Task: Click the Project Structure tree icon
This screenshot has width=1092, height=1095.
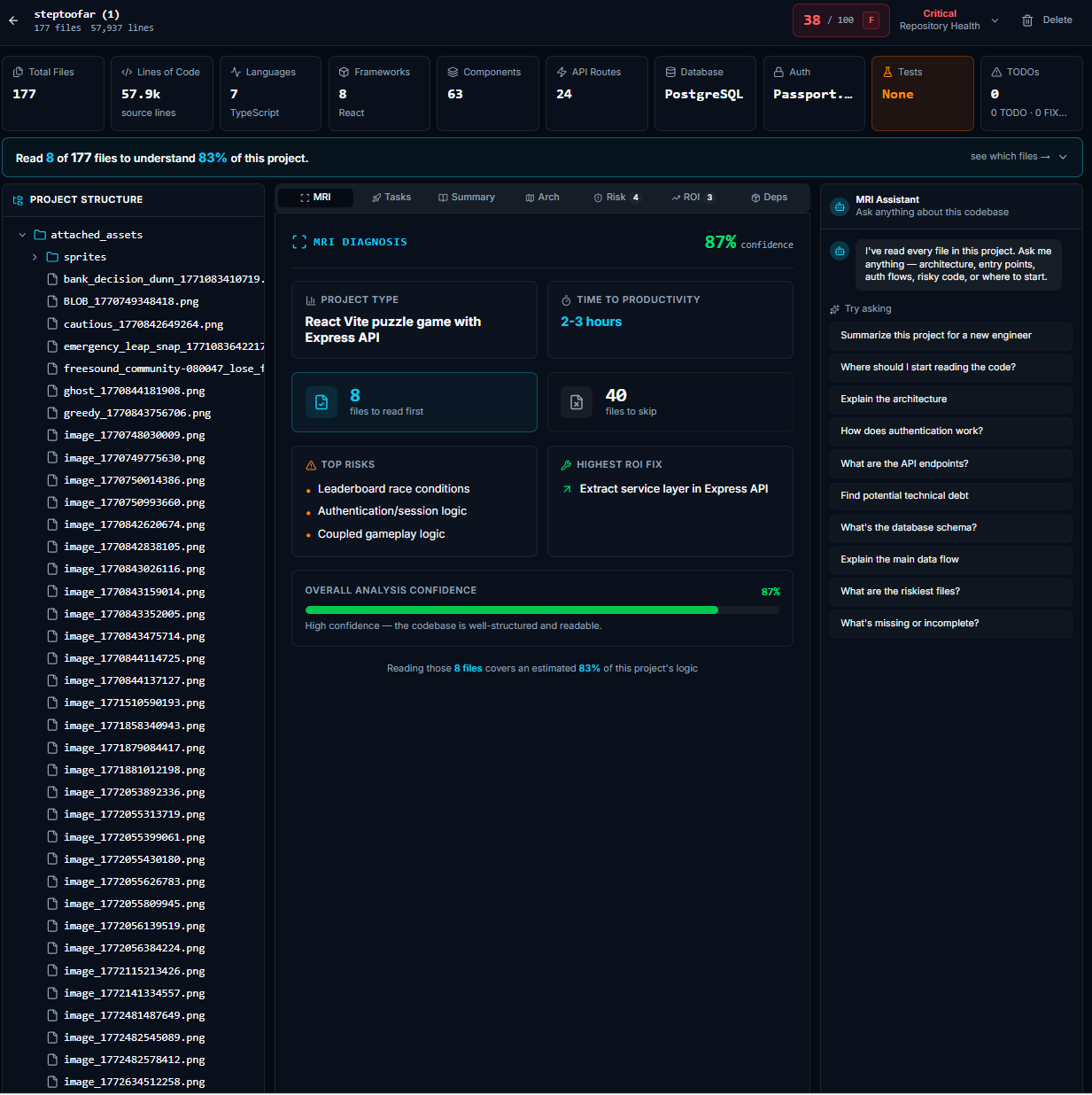Action: [x=18, y=200]
